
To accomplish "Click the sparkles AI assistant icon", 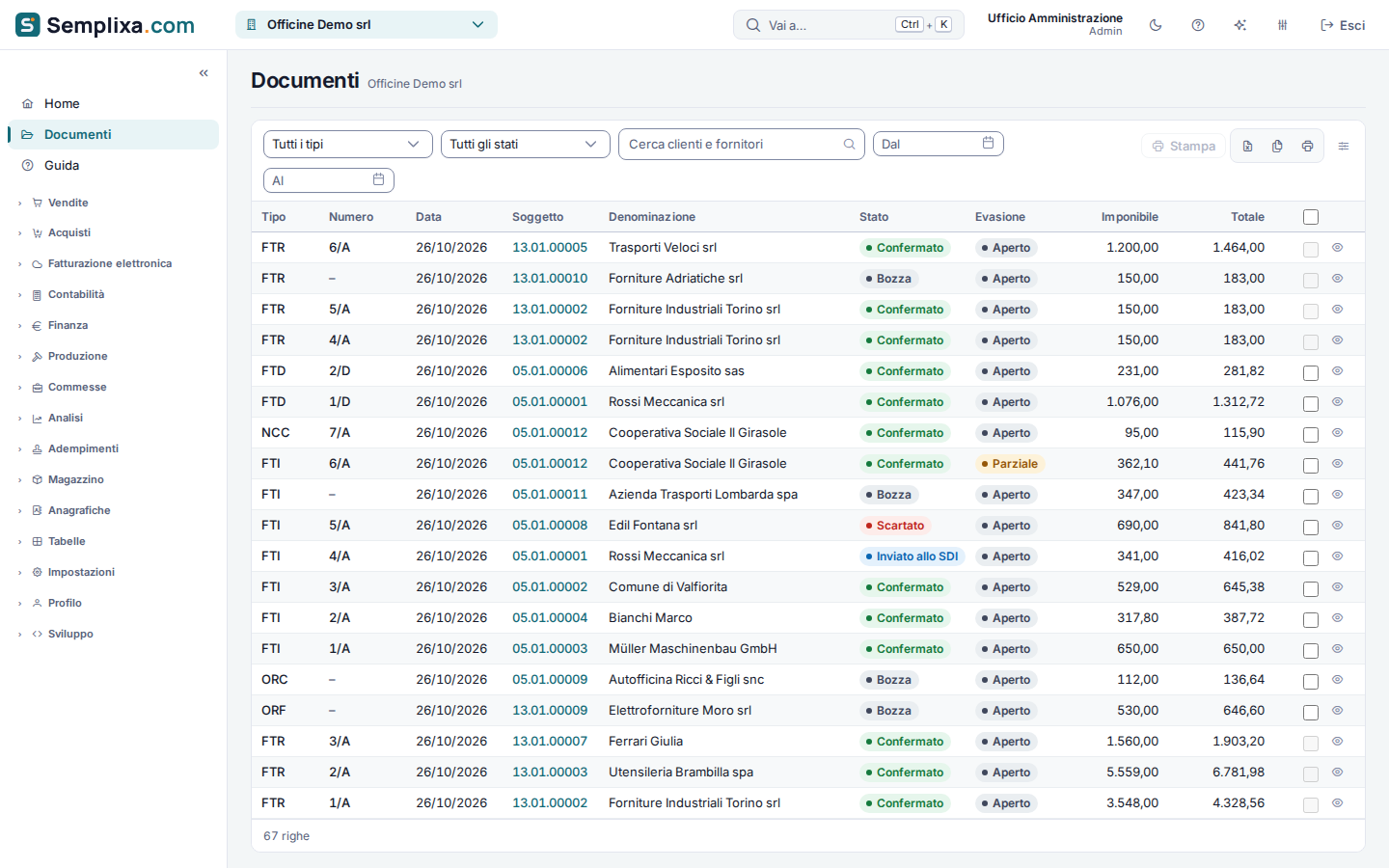I will click(x=1240, y=25).
